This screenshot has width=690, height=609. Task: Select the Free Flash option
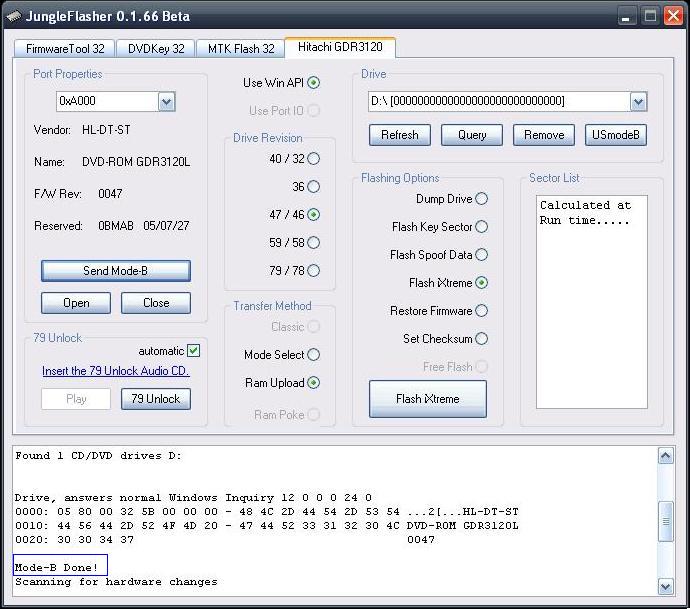click(481, 367)
